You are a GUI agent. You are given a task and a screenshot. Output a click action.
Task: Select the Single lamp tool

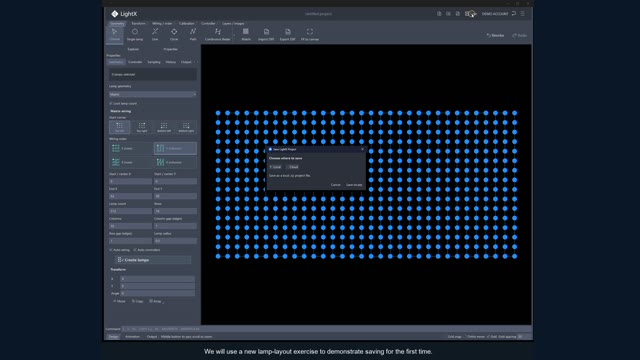(x=135, y=34)
